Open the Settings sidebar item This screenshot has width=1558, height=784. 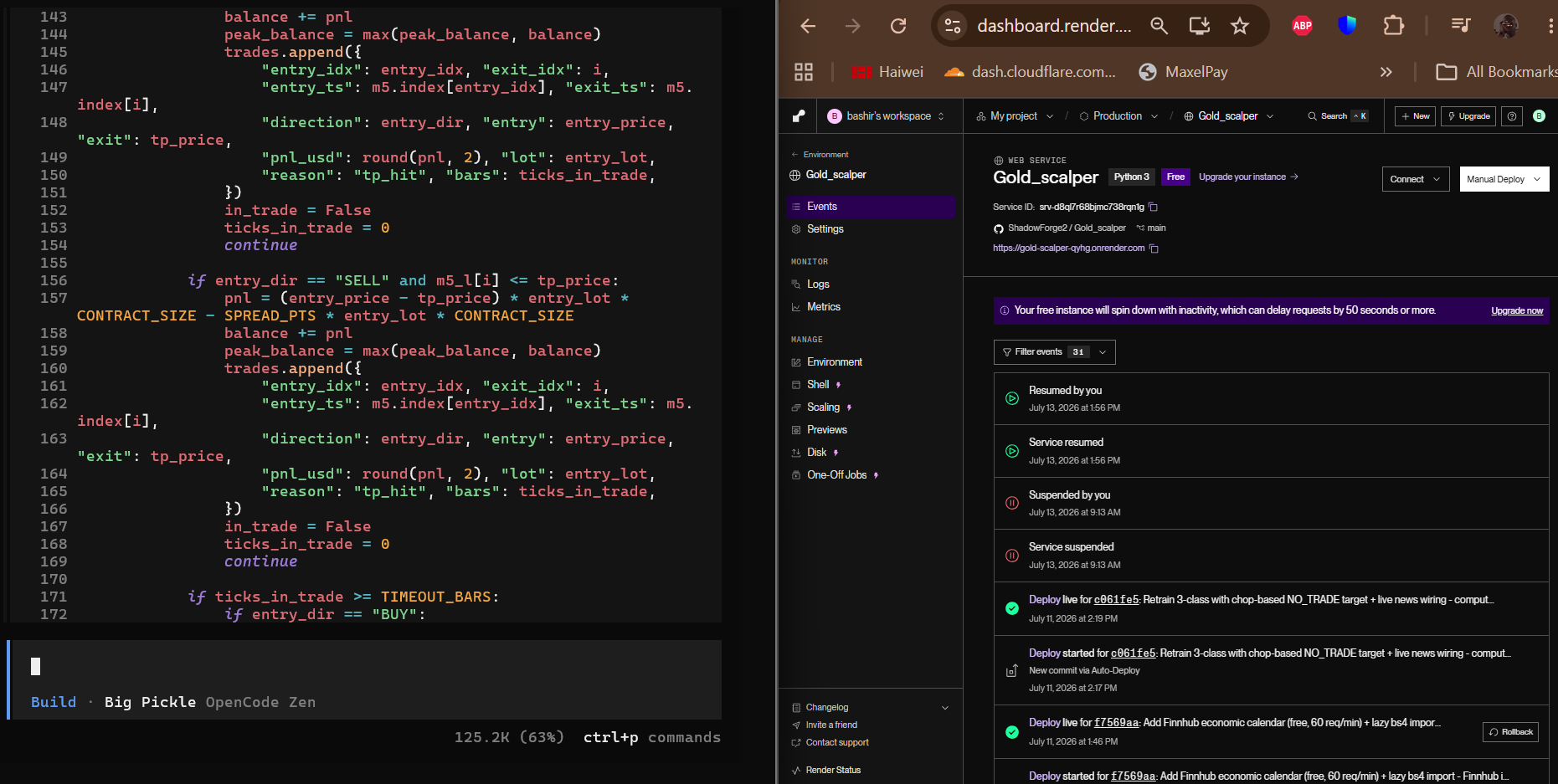pos(871,229)
